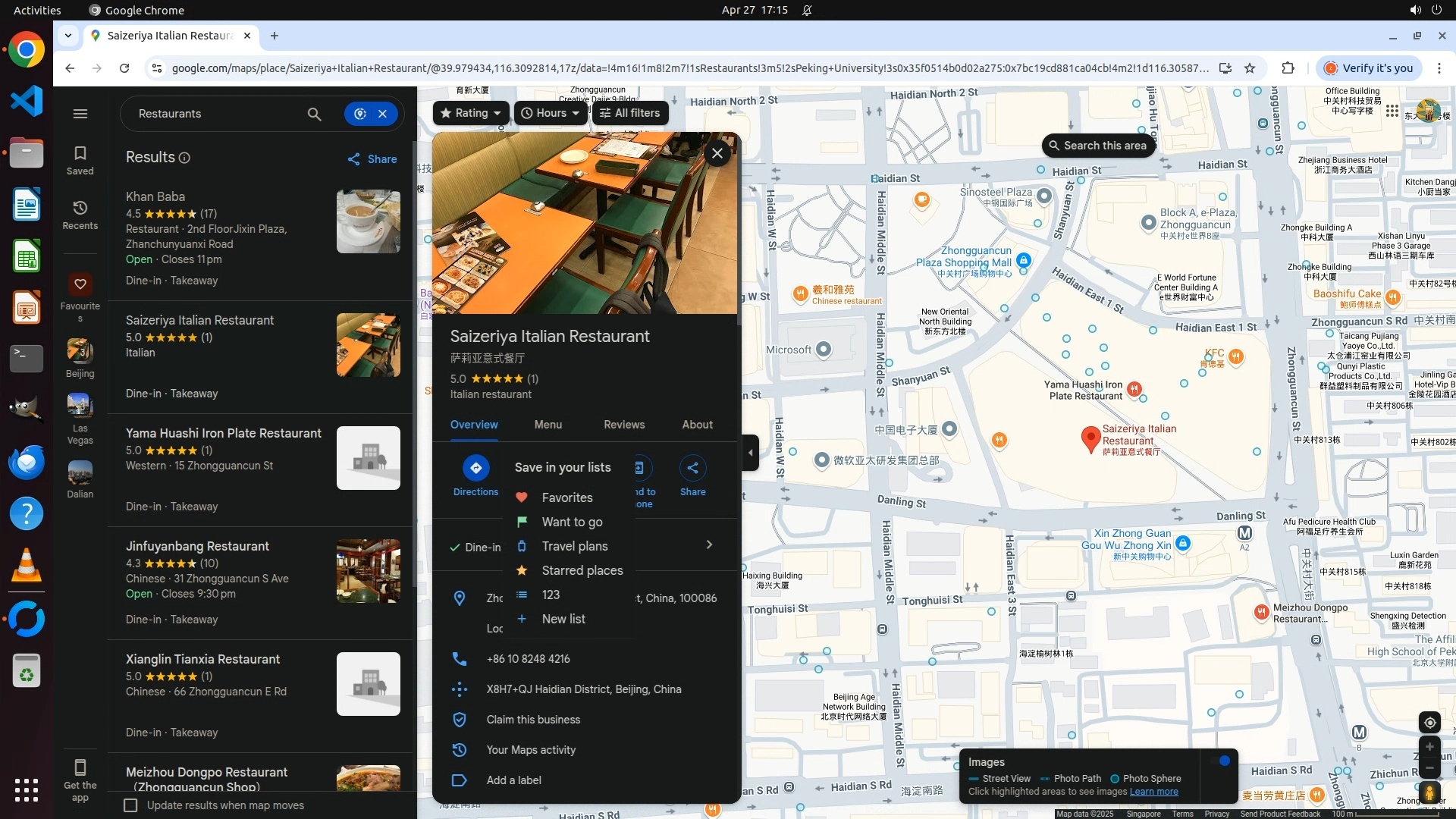The image size is (1456, 819).
Task: Click the search magnifier icon
Action: click(314, 114)
